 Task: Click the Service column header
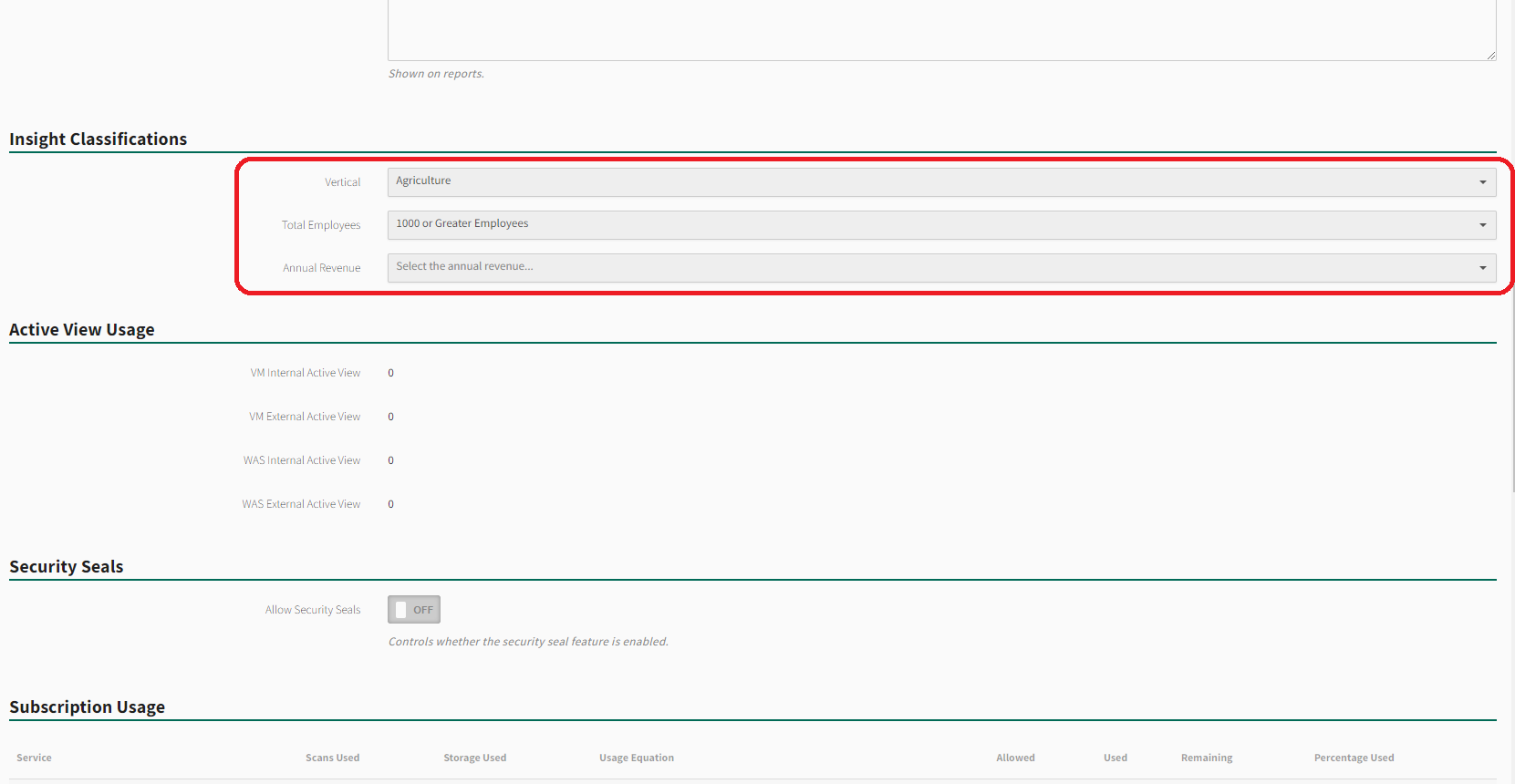[x=34, y=758]
